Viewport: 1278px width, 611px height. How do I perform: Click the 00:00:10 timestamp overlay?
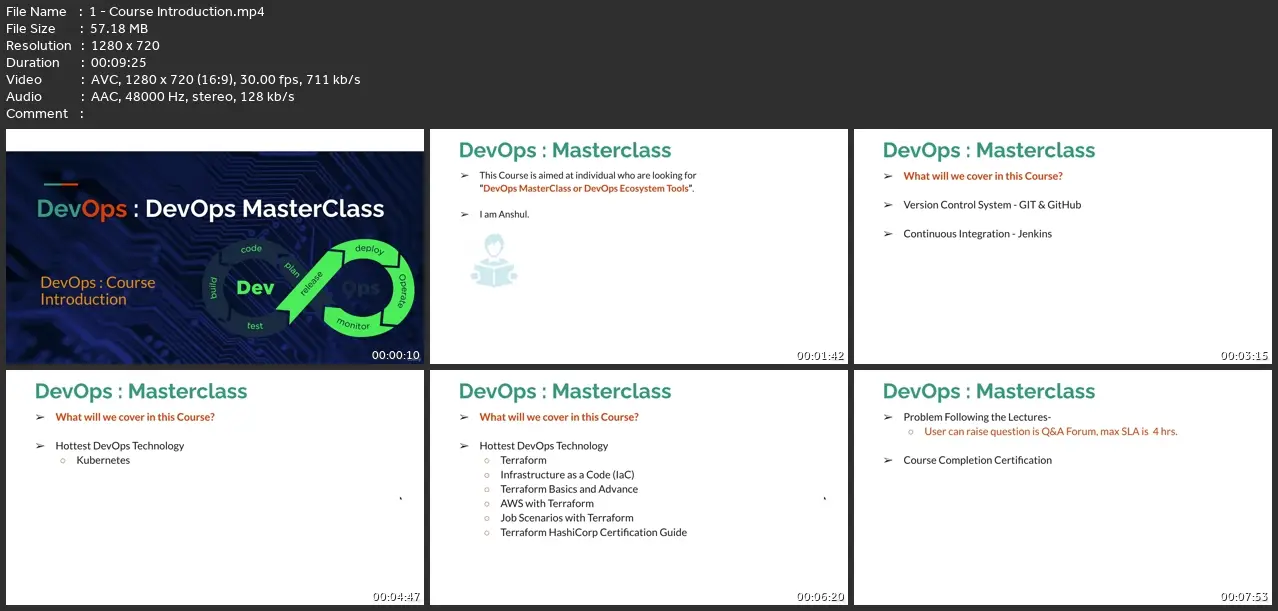396,355
